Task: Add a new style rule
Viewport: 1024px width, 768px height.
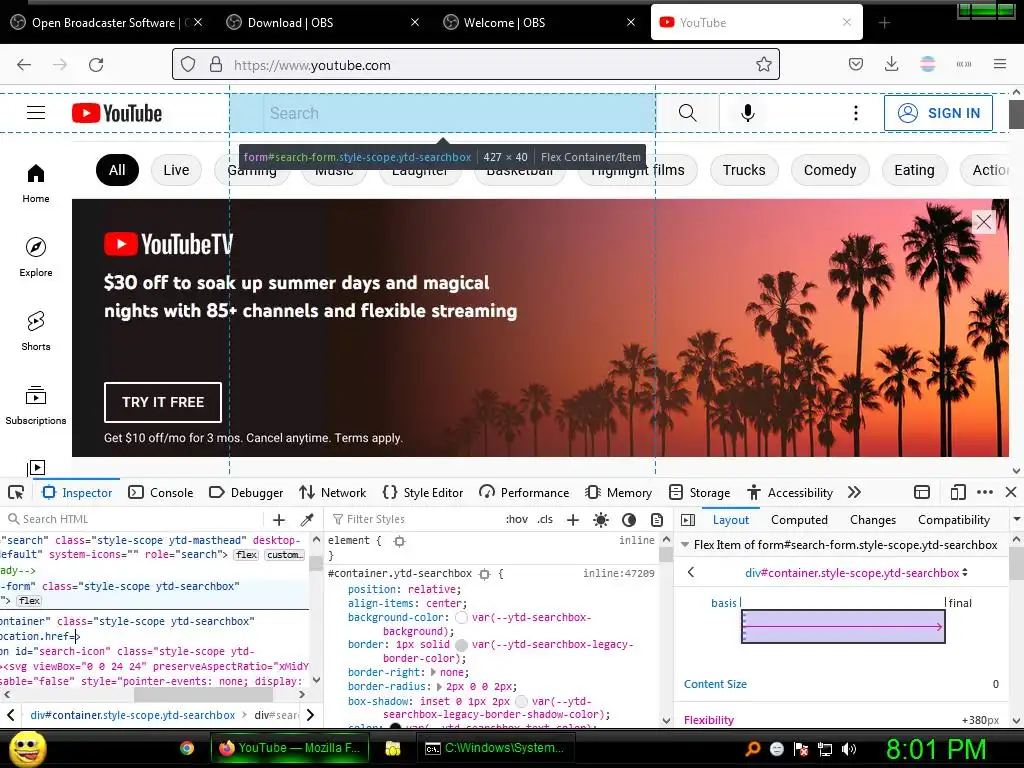Action: pyautogui.click(x=573, y=519)
